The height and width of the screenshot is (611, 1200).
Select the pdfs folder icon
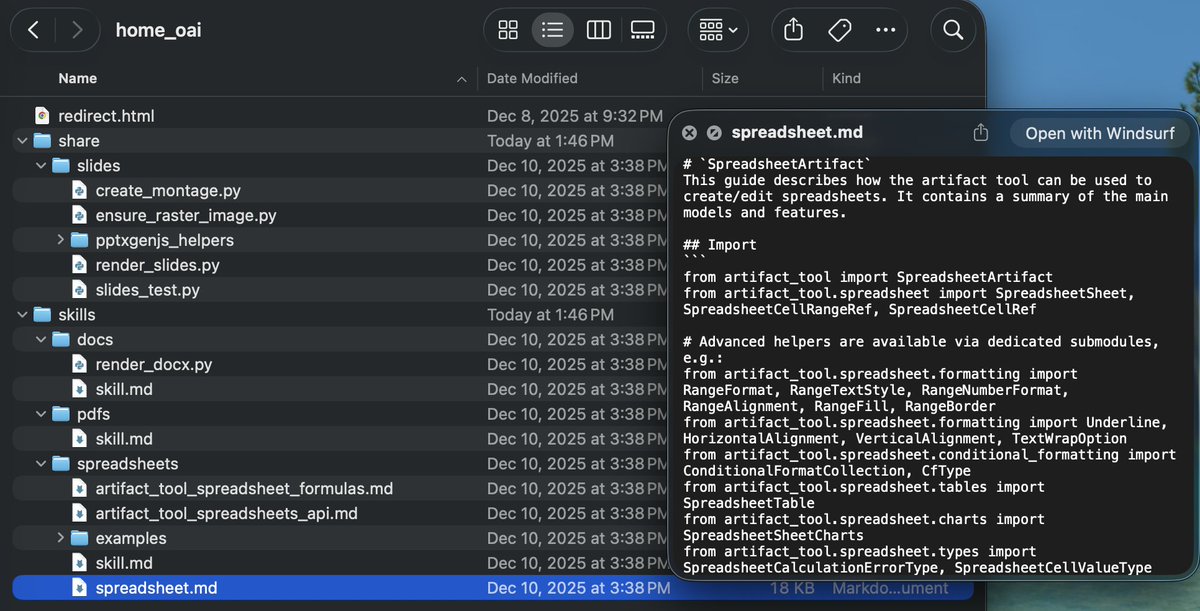point(61,414)
